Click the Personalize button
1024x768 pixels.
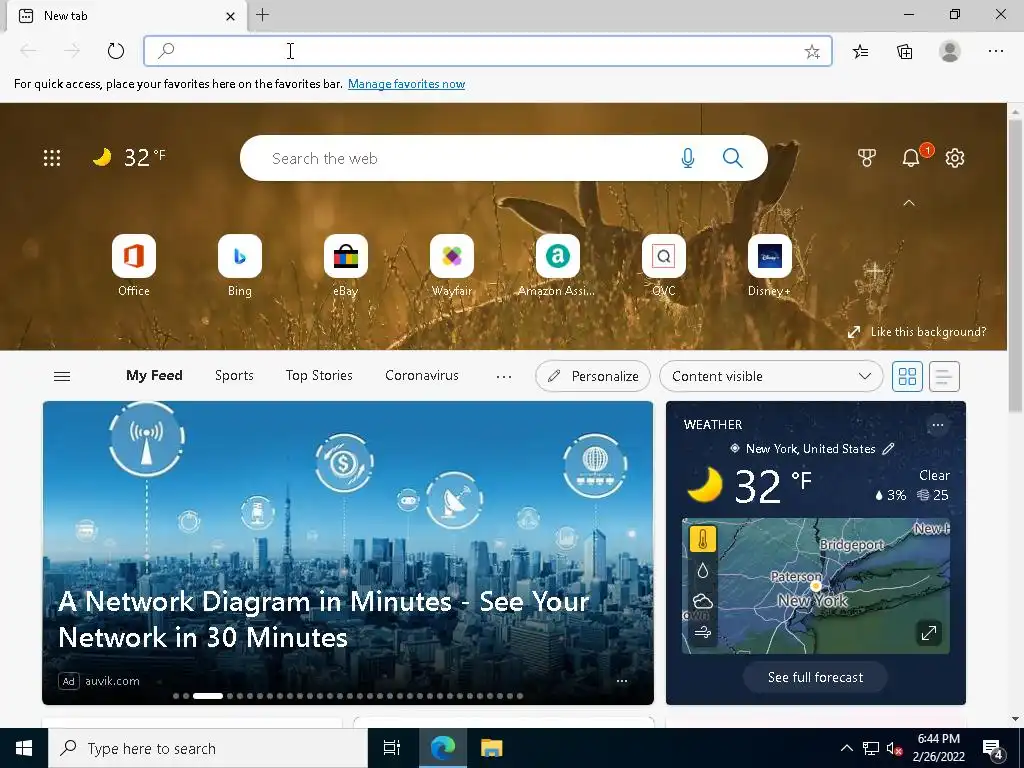[592, 376]
